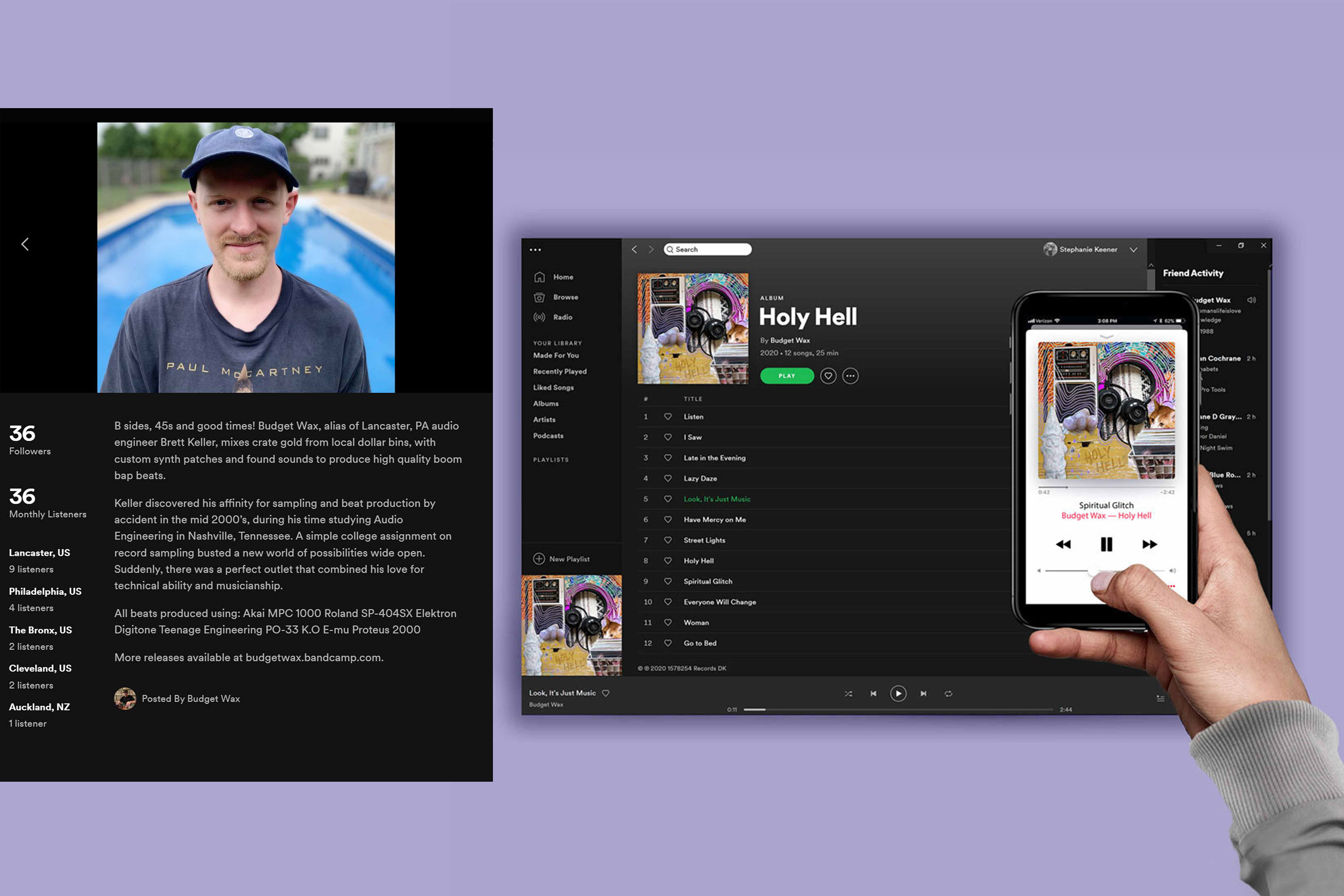Click the left chevron in artist profile panel

click(x=25, y=244)
